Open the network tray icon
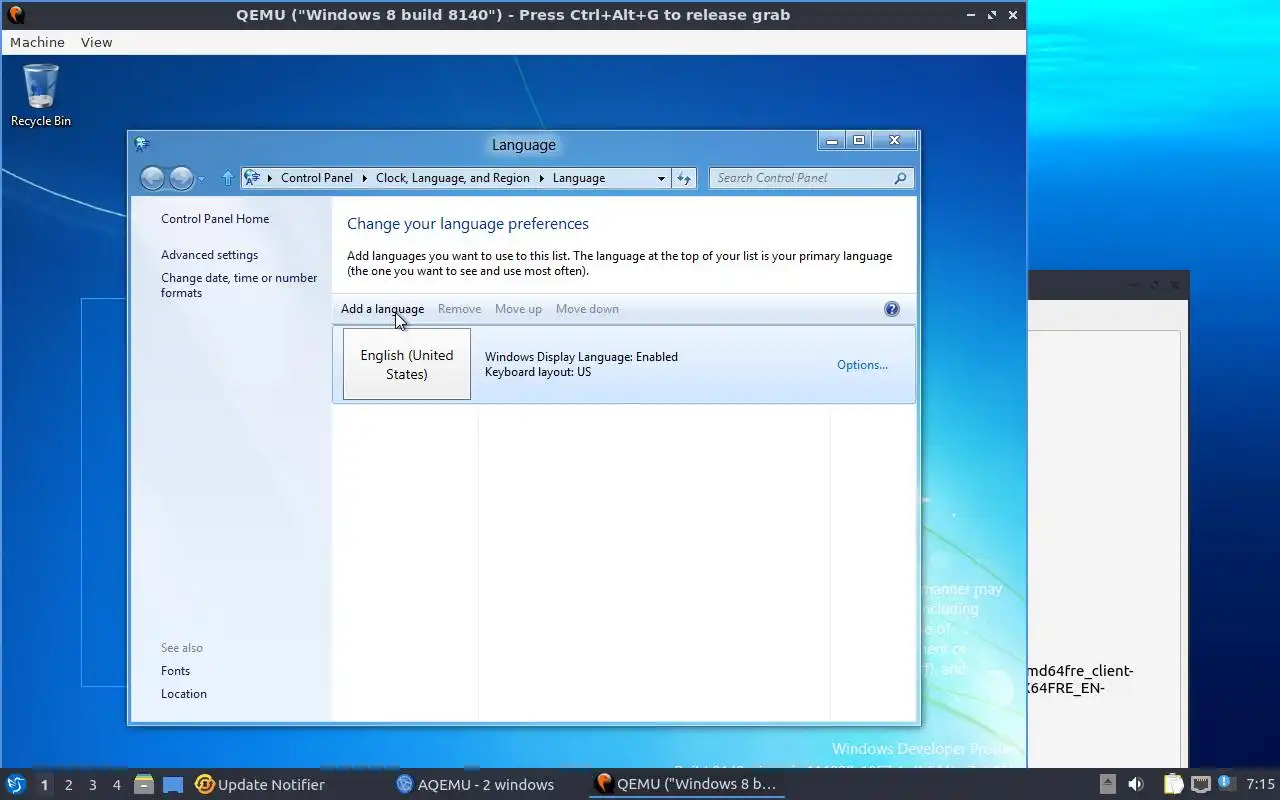Image resolution: width=1280 pixels, height=800 pixels. click(1200, 784)
